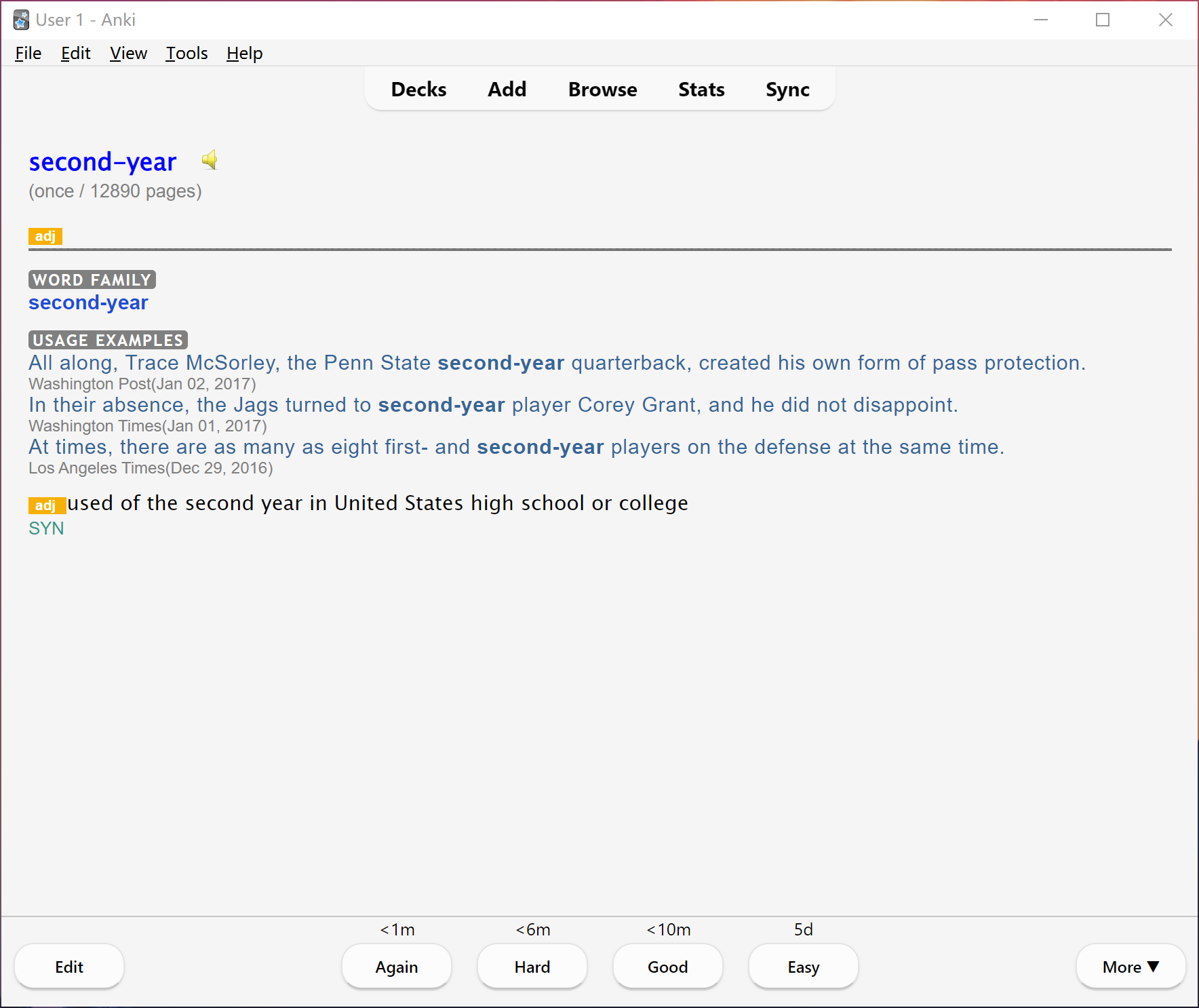
Task: Open the Help menu
Action: pyautogui.click(x=244, y=53)
